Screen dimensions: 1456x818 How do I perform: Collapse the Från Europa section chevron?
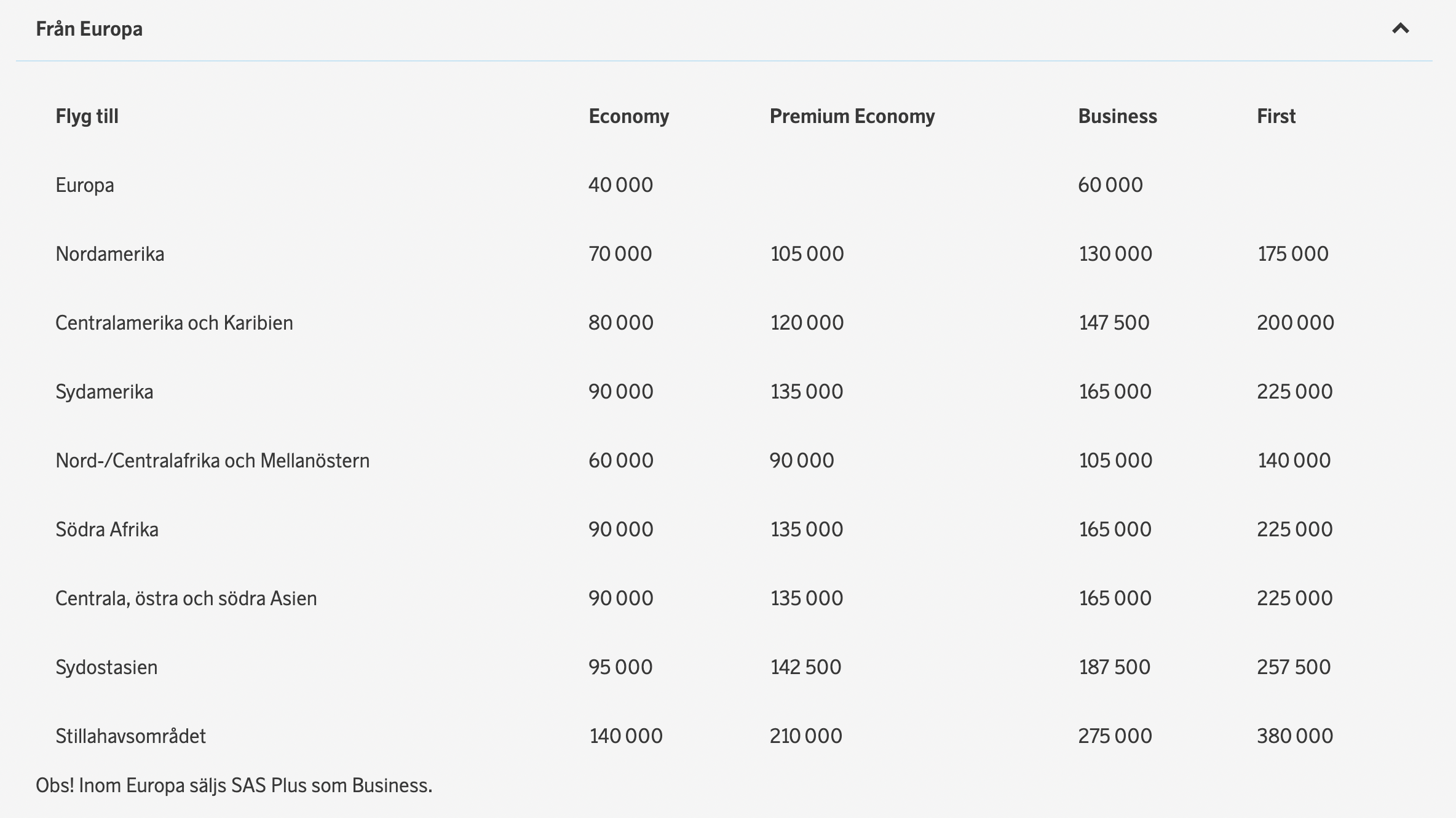[1400, 29]
